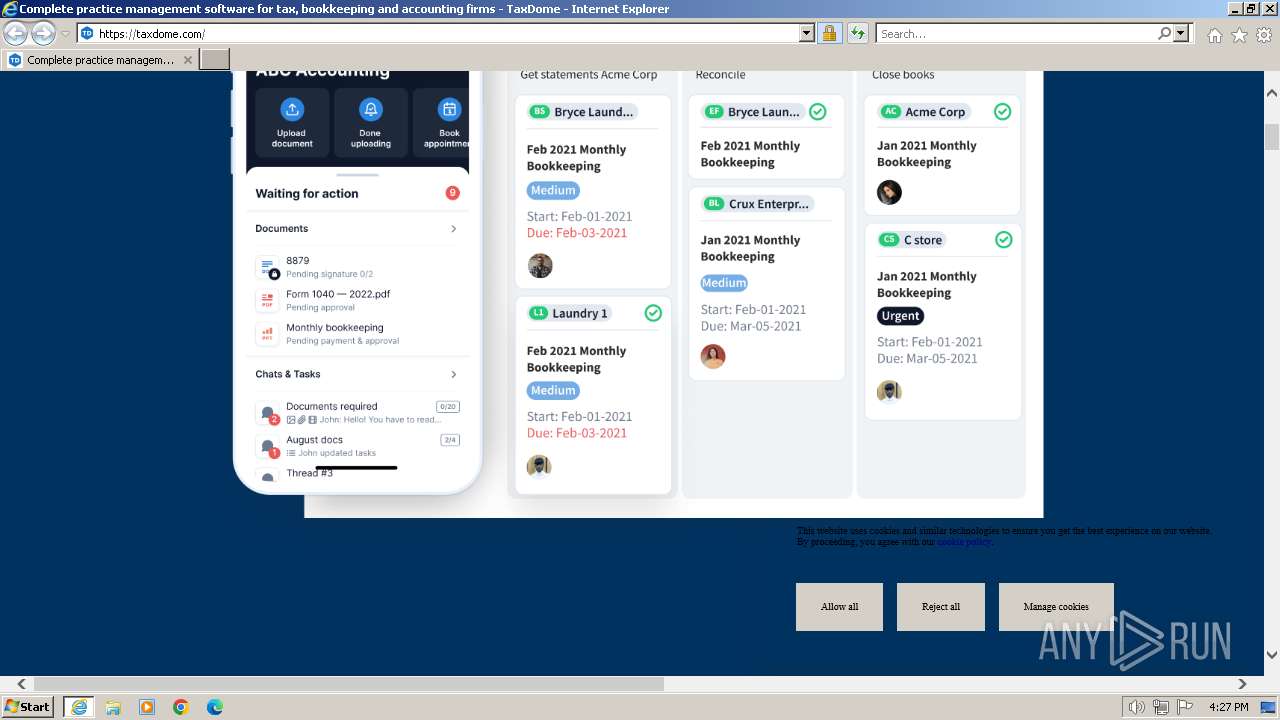Click the Favorites star icon

tap(1239, 34)
